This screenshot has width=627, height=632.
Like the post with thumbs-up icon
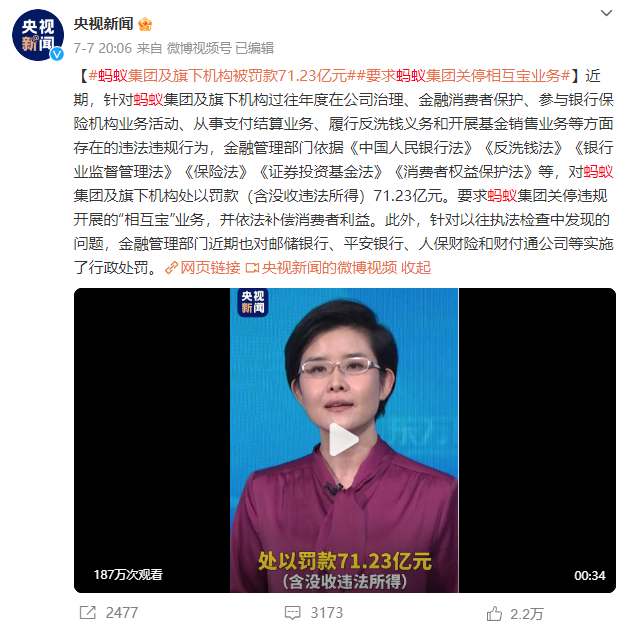pos(494,613)
